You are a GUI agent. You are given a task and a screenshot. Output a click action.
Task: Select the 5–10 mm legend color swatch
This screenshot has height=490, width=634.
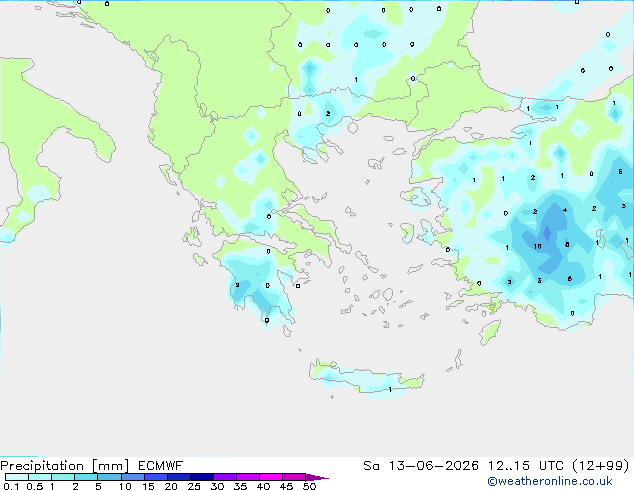point(109,477)
